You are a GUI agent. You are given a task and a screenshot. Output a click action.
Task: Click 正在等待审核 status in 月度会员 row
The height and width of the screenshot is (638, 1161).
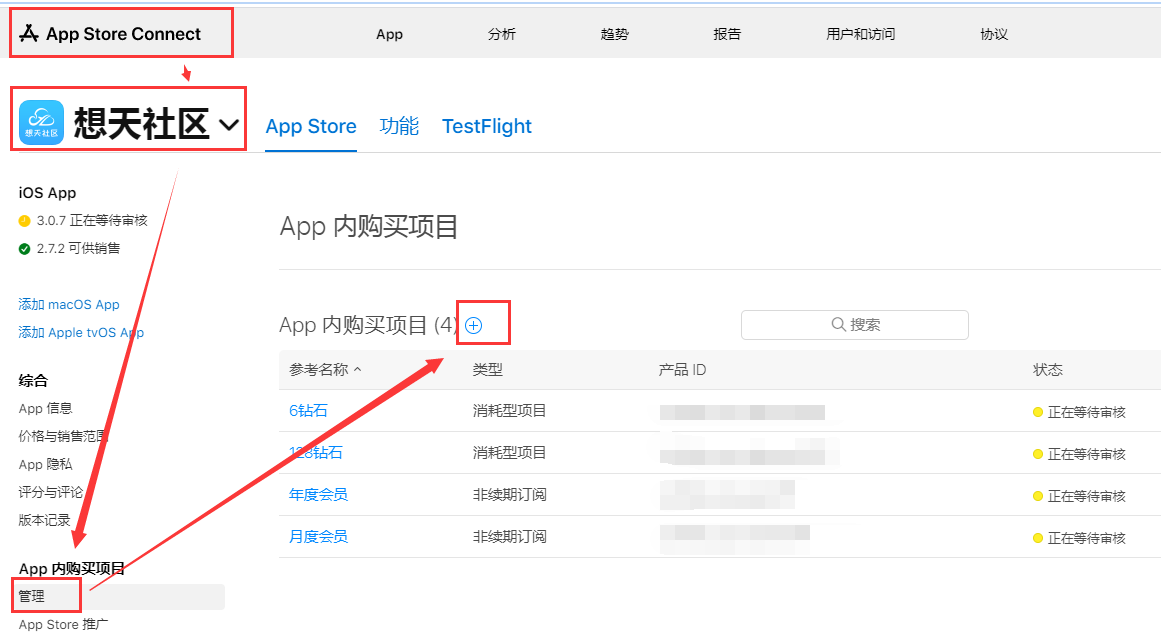coord(1086,538)
